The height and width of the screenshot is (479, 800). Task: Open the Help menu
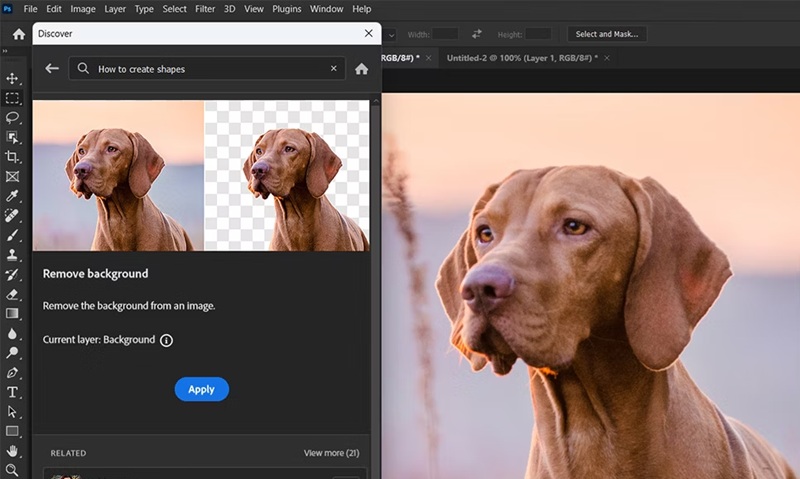[362, 9]
